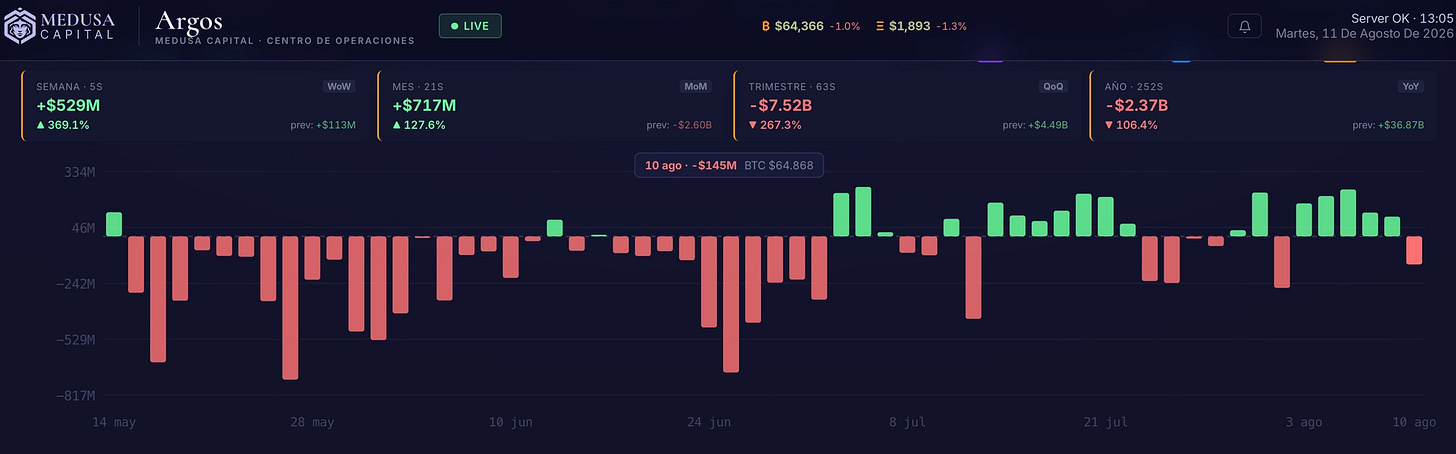
Task: Click the first green bar above 14 may
Action: 114,224
